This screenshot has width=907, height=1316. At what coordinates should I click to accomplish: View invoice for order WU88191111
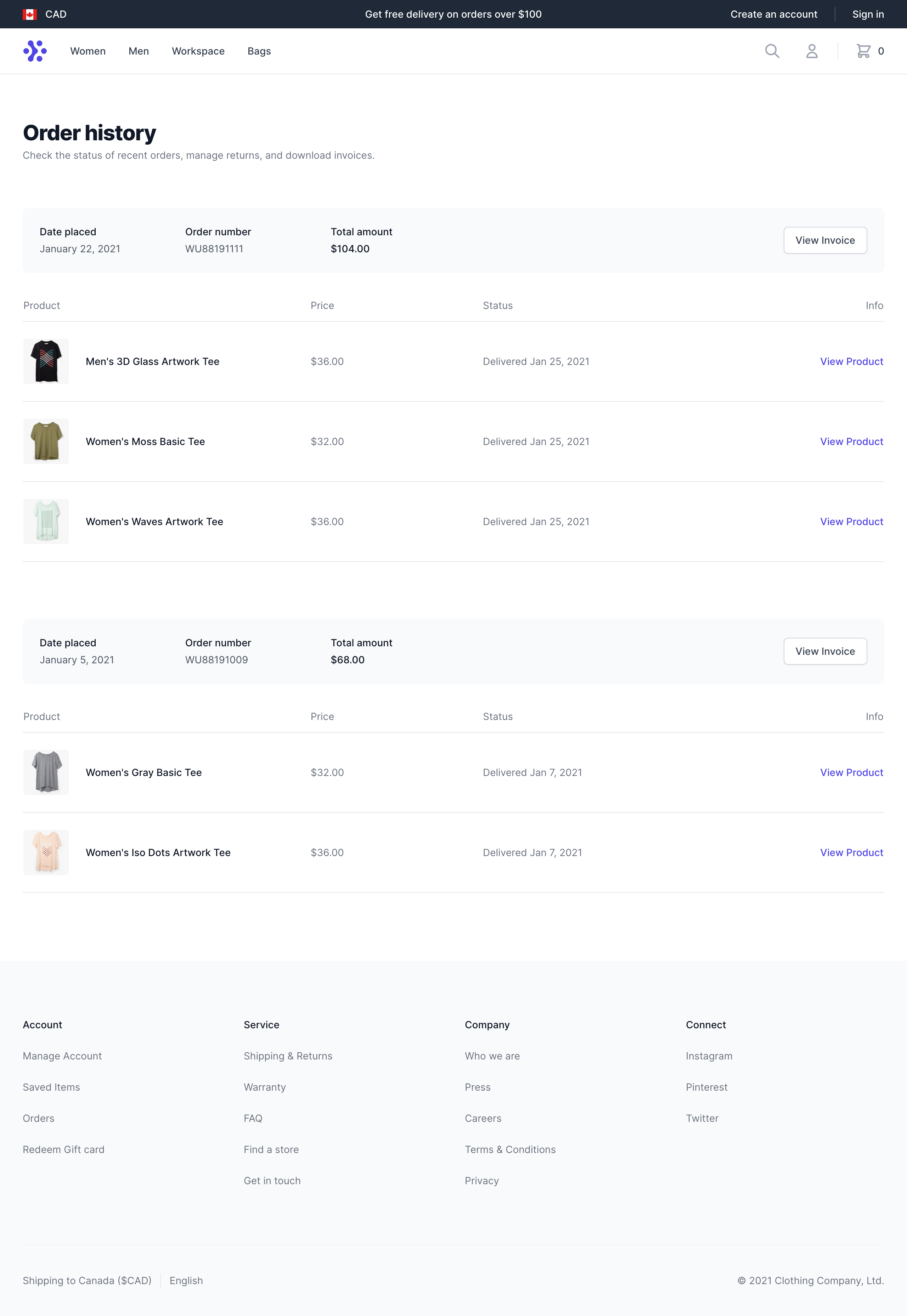[x=824, y=240]
